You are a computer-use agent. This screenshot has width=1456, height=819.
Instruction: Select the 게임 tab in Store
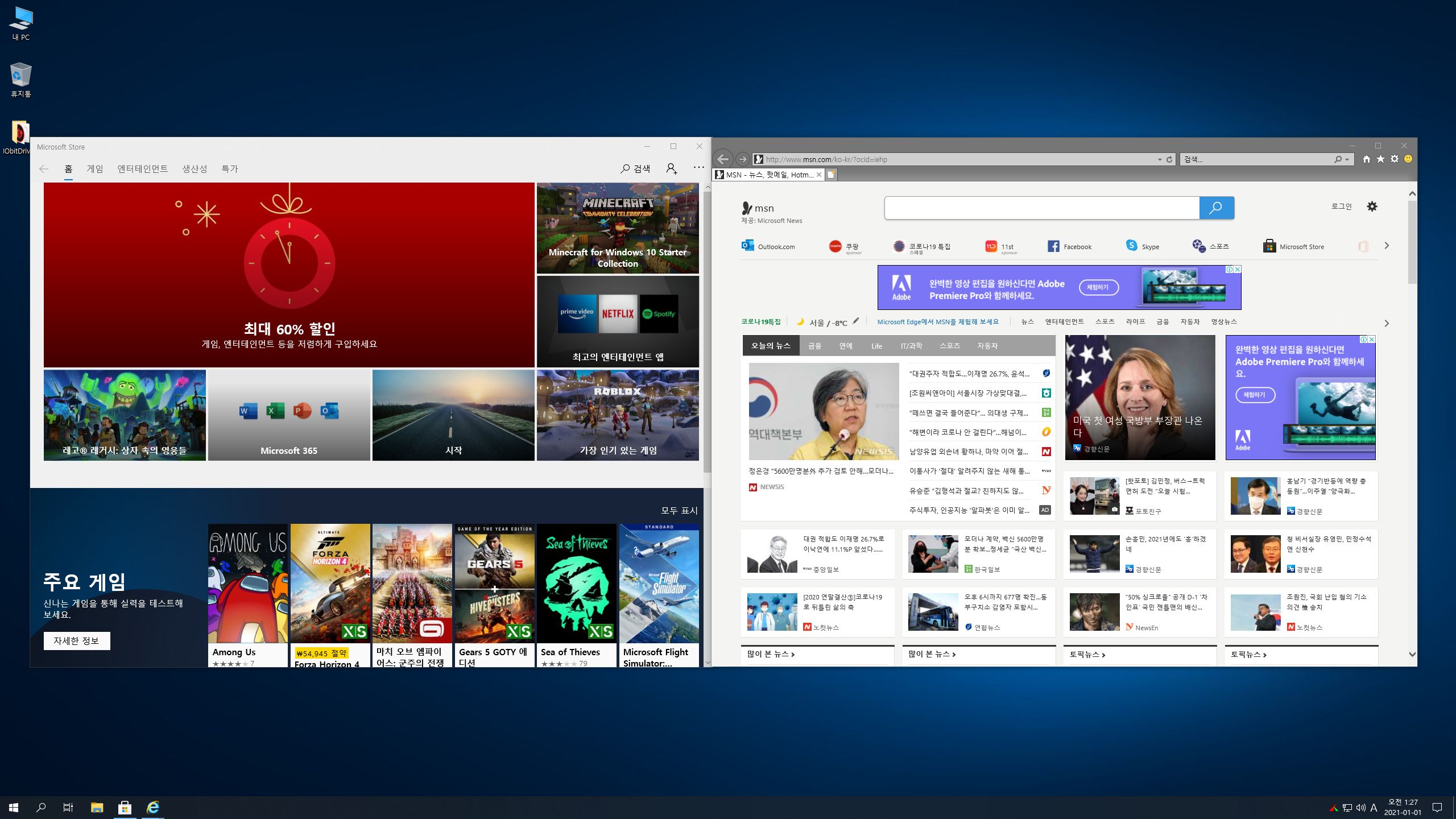pos(95,168)
